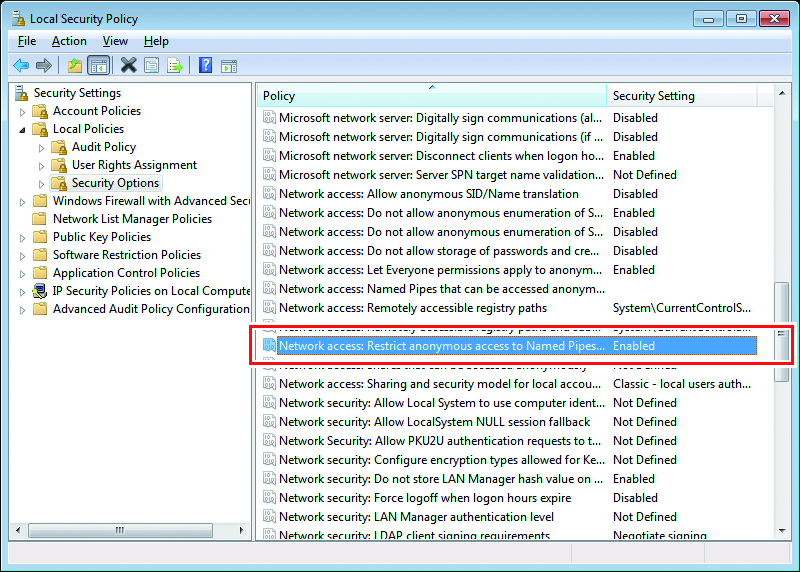
Task: Select User Rights Assignment folder
Action: click(134, 165)
